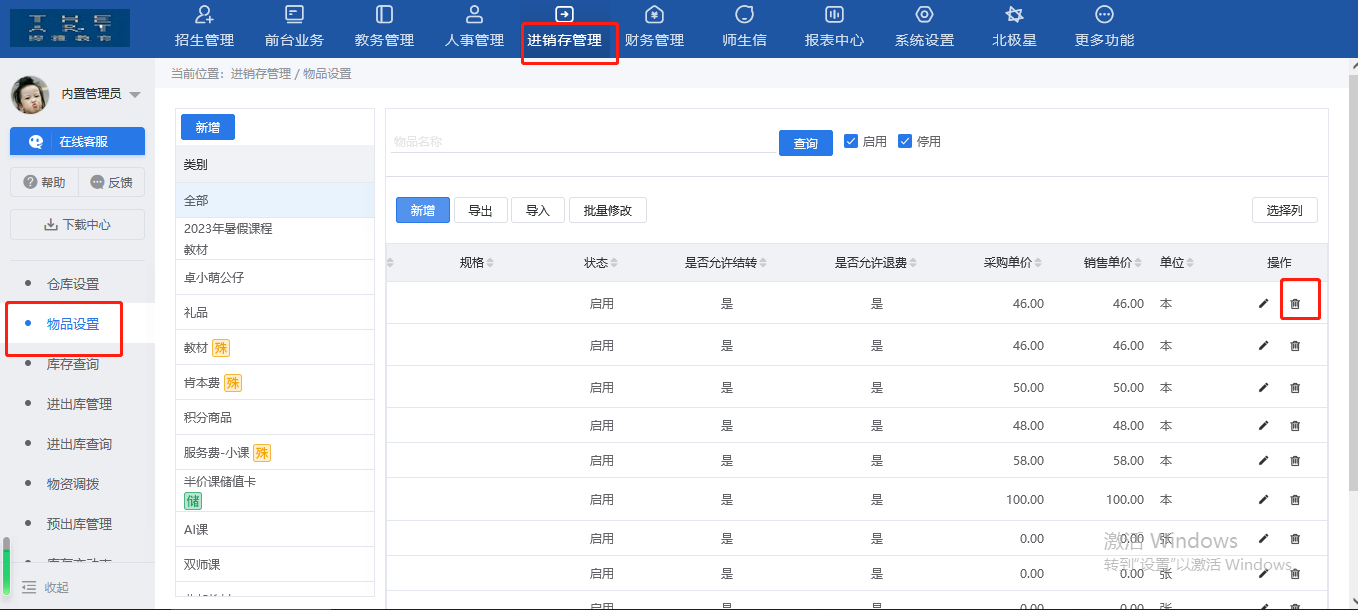1358x610 pixels.
Task: Open 仓库设置 in the sidebar
Action: pos(73,284)
